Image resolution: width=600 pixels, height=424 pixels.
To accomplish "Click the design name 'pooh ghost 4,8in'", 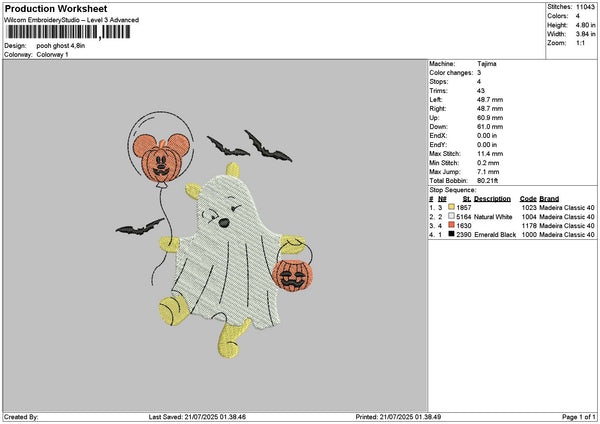I will click(x=61, y=46).
